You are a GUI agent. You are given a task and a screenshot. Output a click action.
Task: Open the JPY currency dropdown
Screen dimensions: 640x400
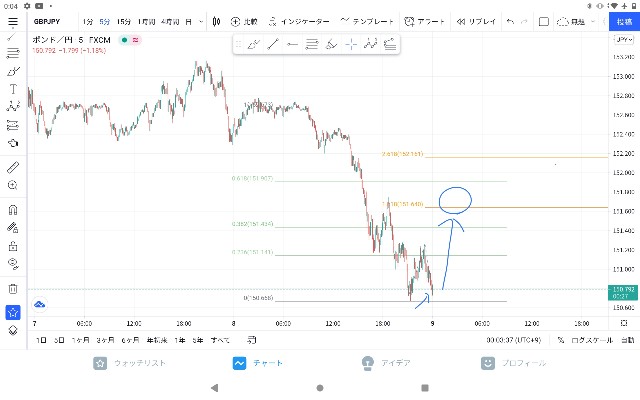624,40
